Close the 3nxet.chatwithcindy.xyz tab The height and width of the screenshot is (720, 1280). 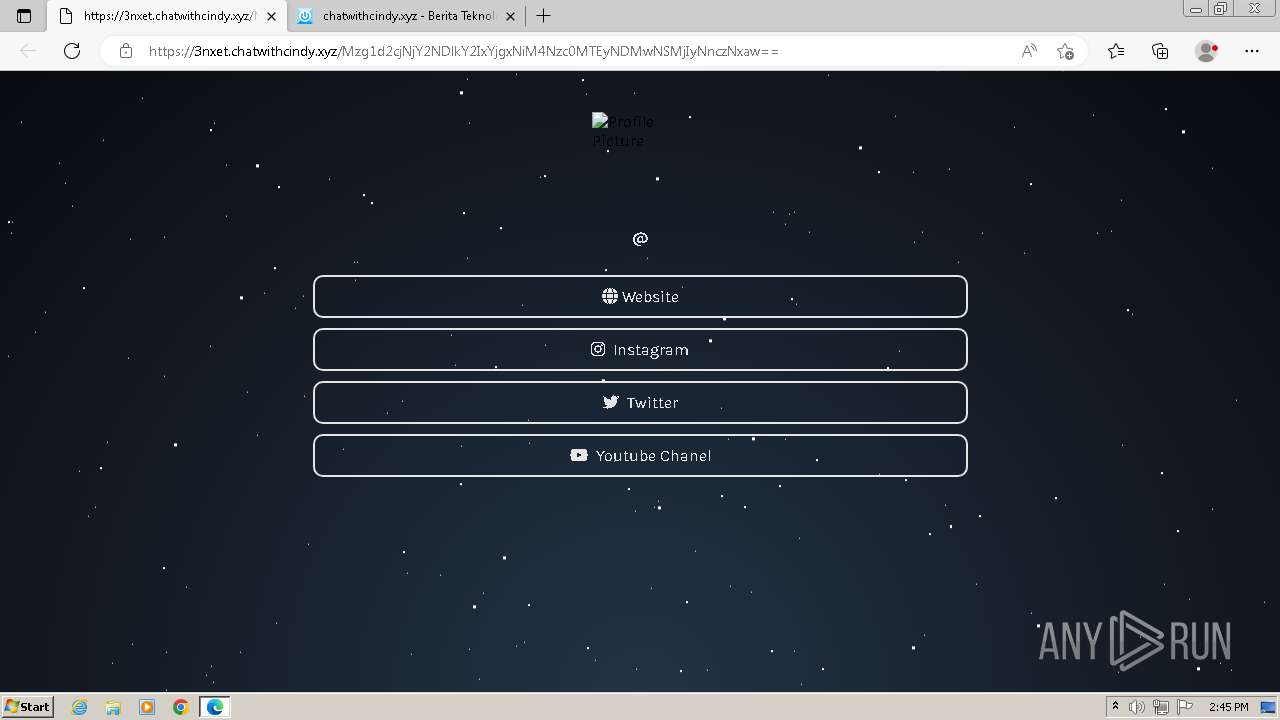click(271, 16)
